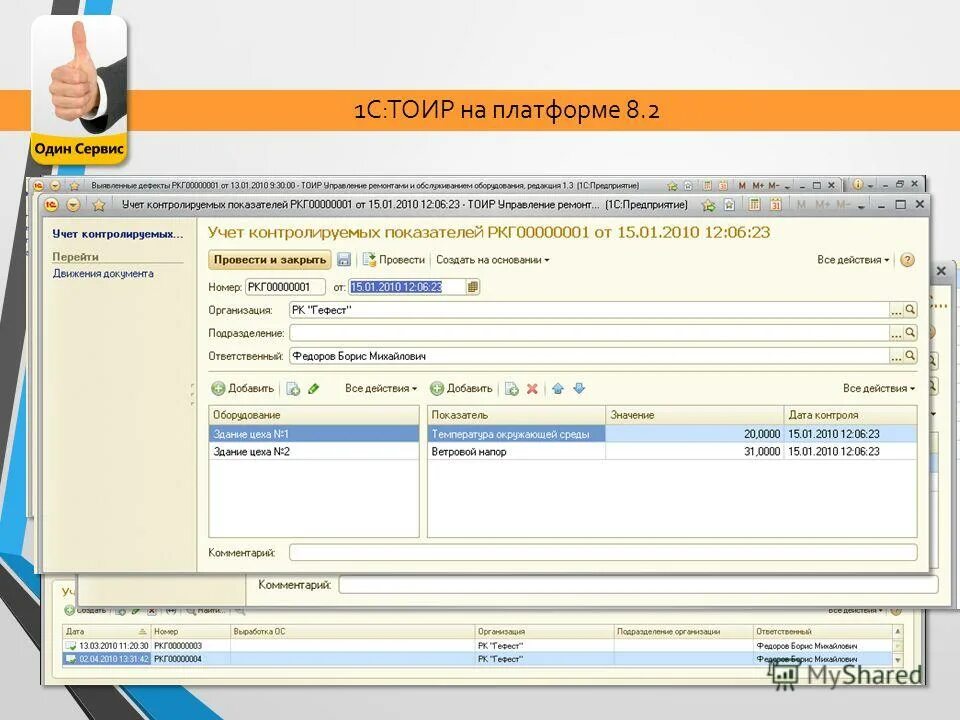The width and height of the screenshot is (960, 720).
Task: Click the Показатель column header
Action: click(x=517, y=414)
